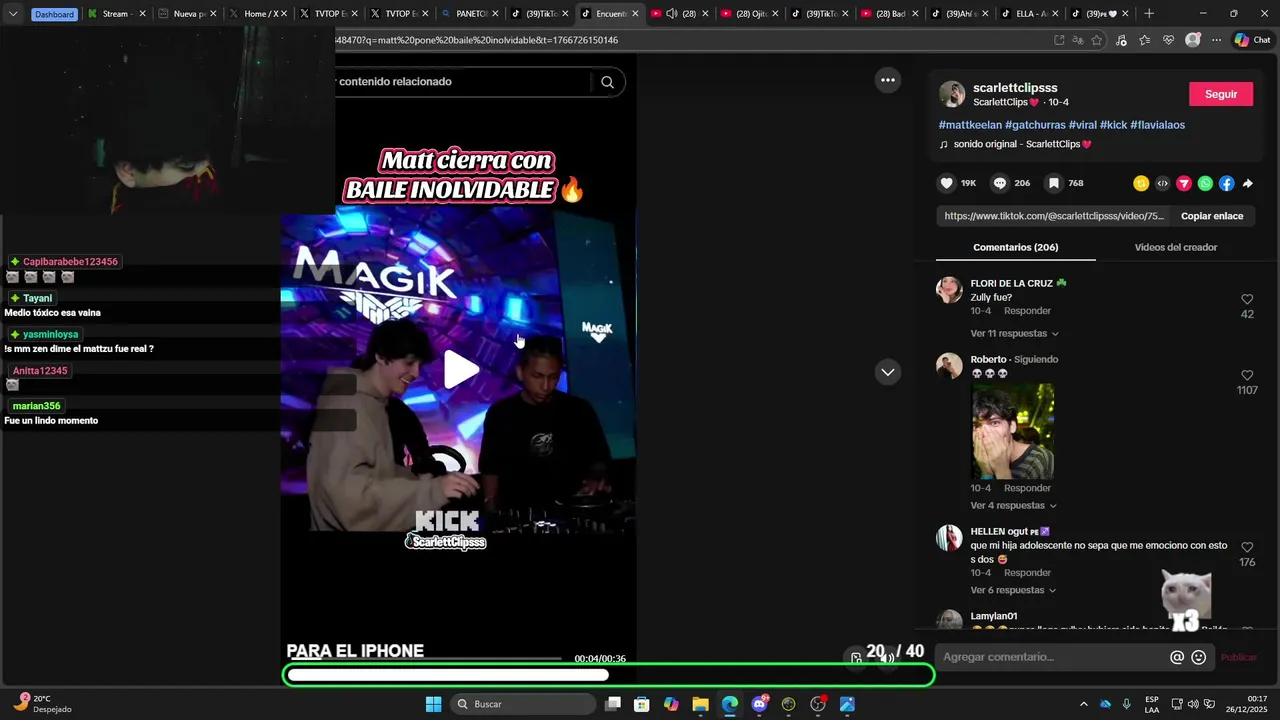1280x720 pixels.
Task: Select the Comentarios (206) tab
Action: click(1015, 247)
